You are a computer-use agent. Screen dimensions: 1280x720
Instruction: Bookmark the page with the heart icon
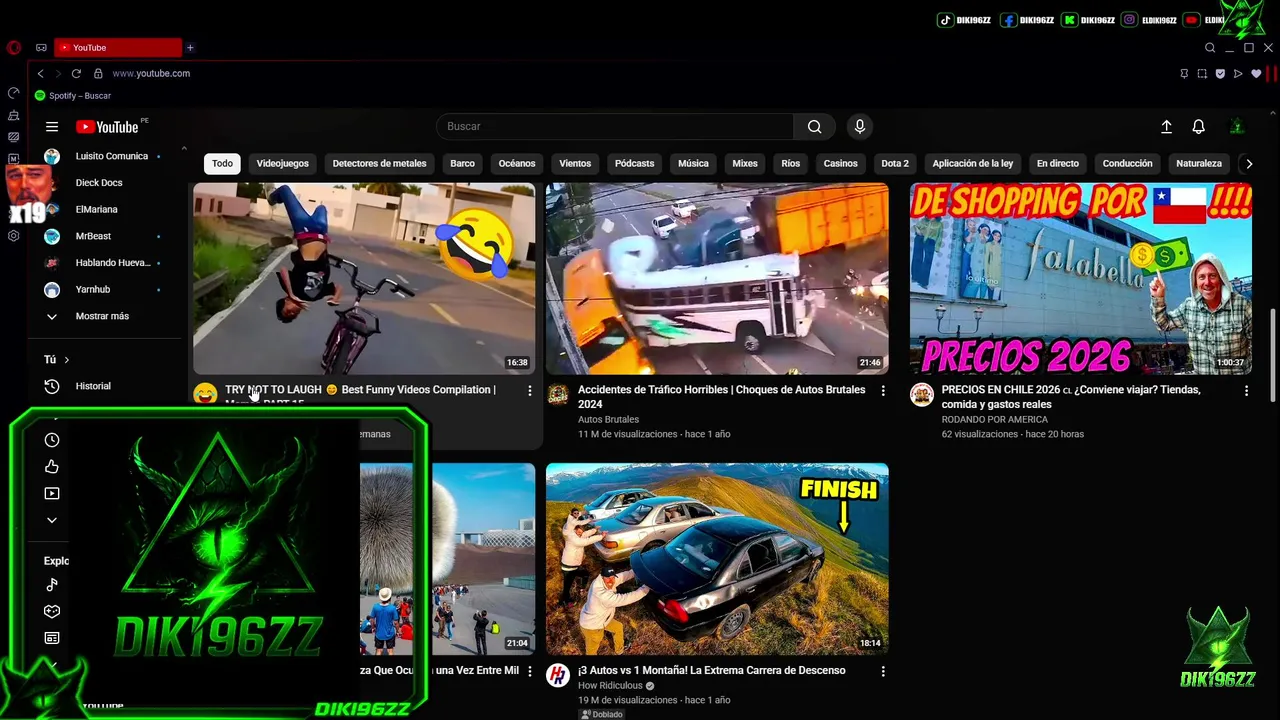tap(1256, 73)
